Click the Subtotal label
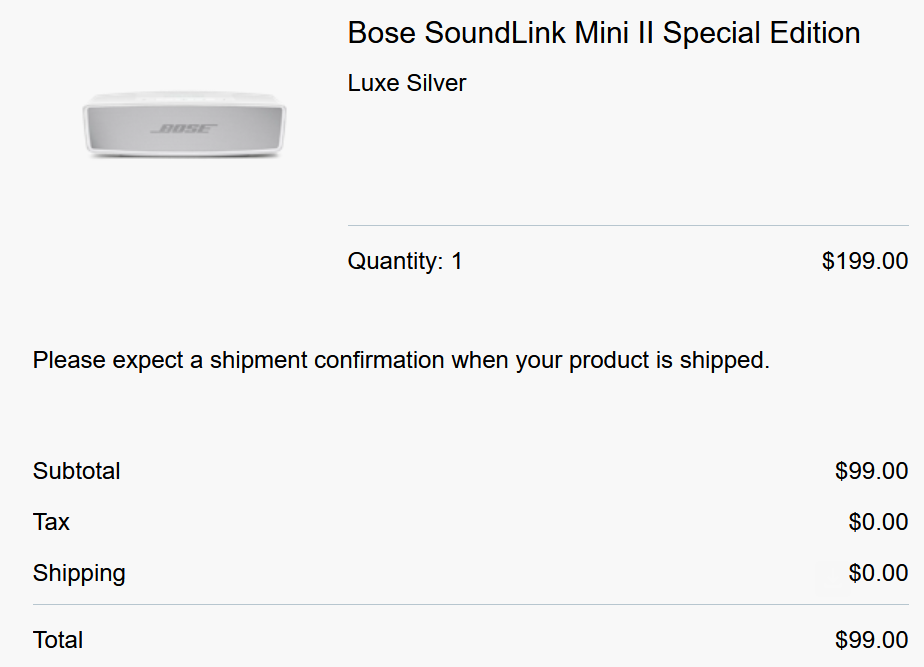Viewport: 924px width, 667px height. point(77,471)
